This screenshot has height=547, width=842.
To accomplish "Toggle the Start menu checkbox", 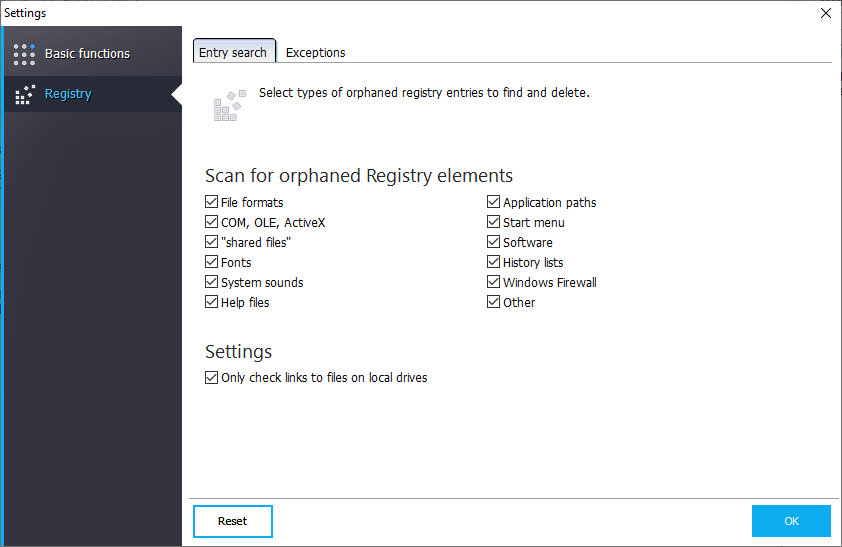I will (x=494, y=222).
